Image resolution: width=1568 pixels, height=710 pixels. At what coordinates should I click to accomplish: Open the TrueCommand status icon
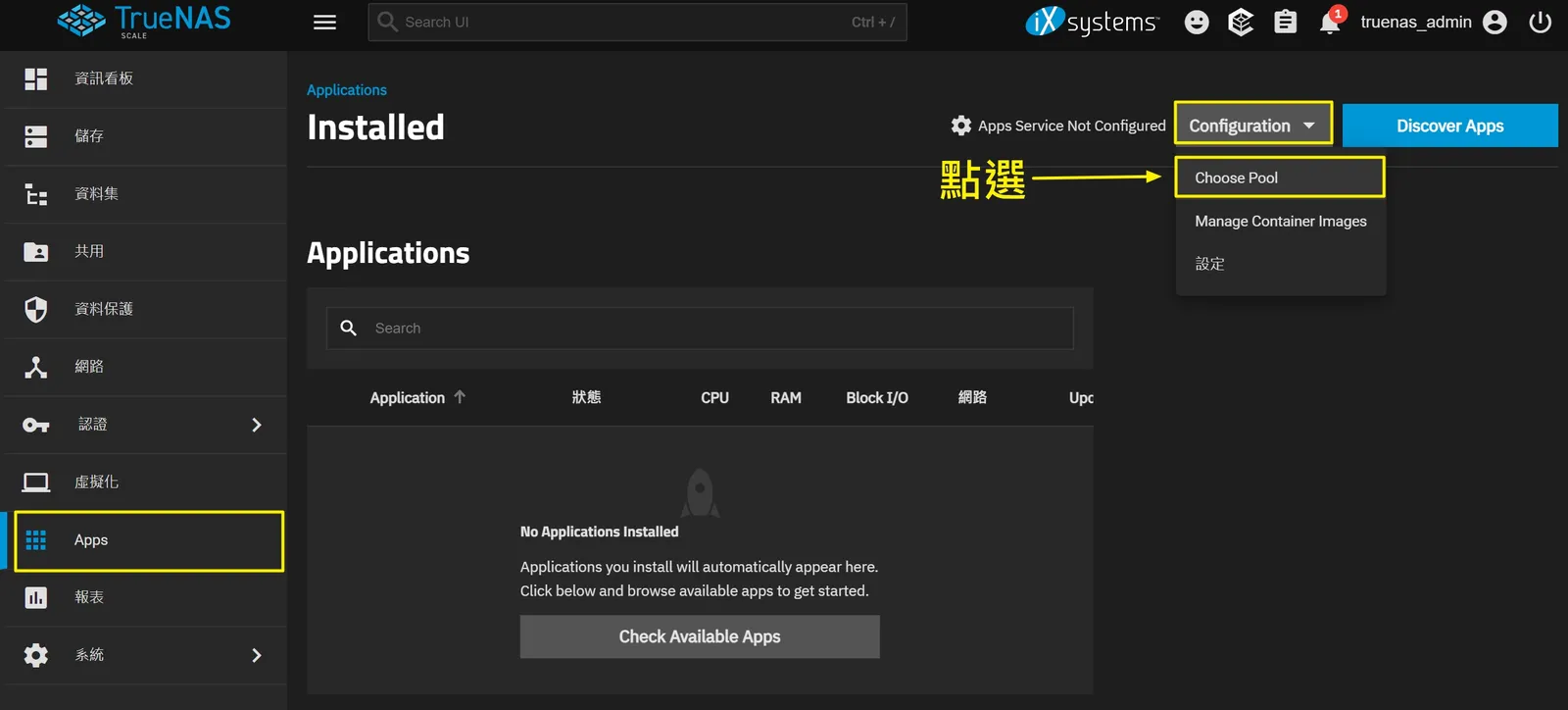point(1241,23)
